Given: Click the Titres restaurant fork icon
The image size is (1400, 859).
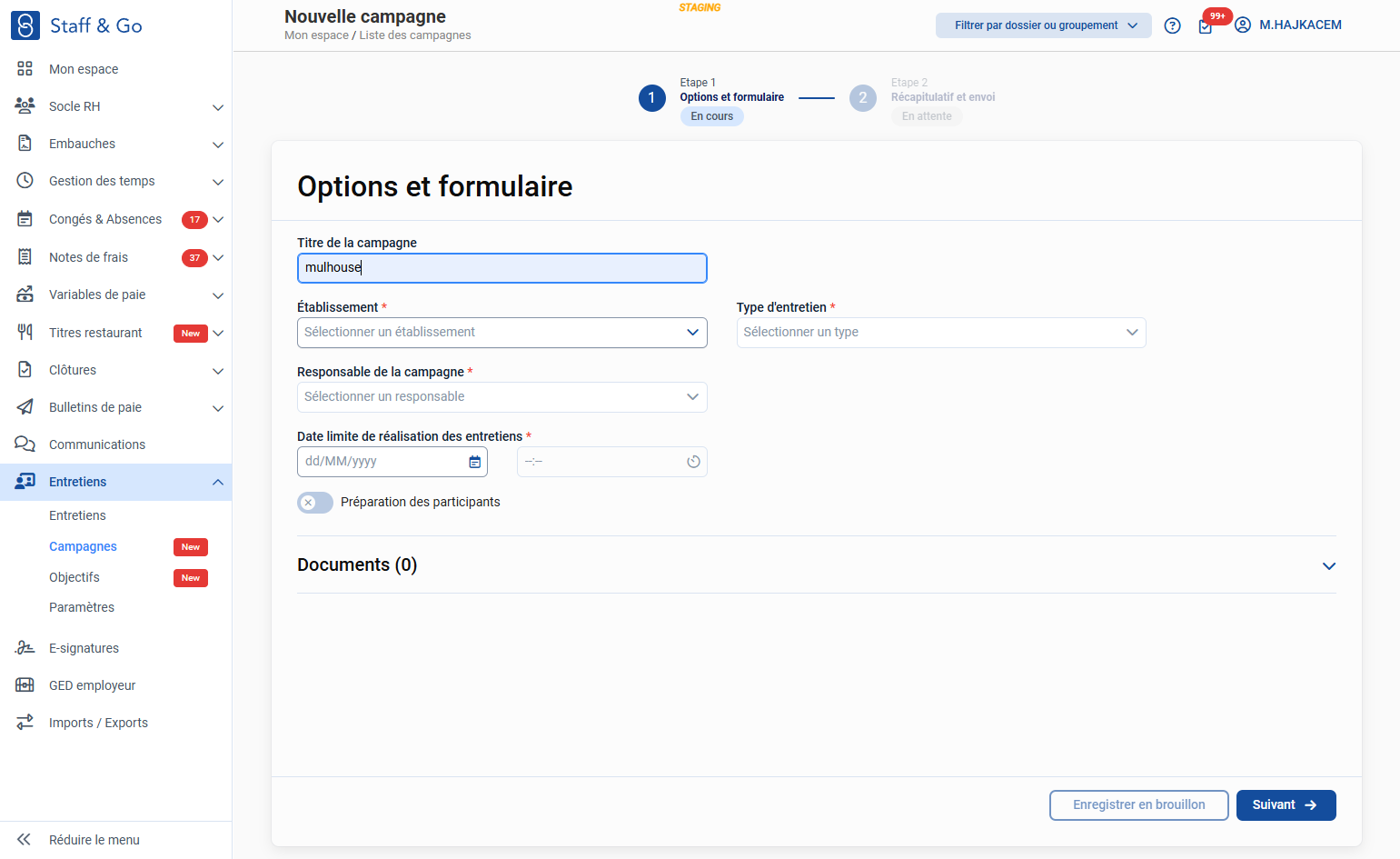Looking at the screenshot, I should (x=25, y=333).
